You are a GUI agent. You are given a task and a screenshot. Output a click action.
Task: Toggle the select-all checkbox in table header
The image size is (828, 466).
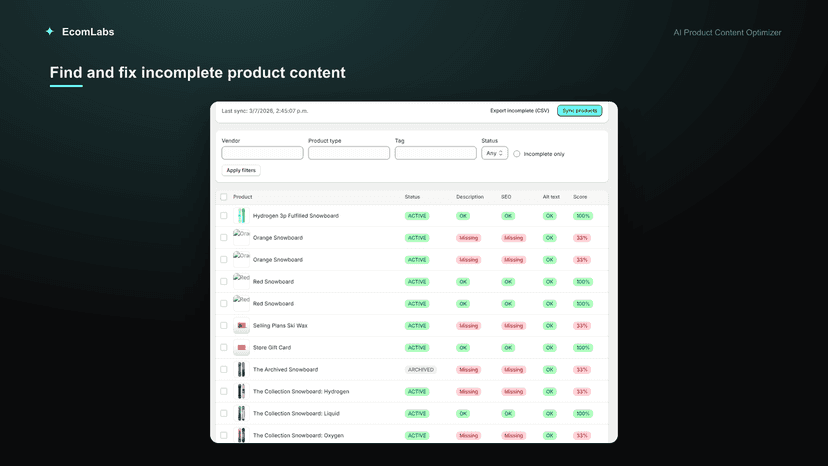[224, 197]
